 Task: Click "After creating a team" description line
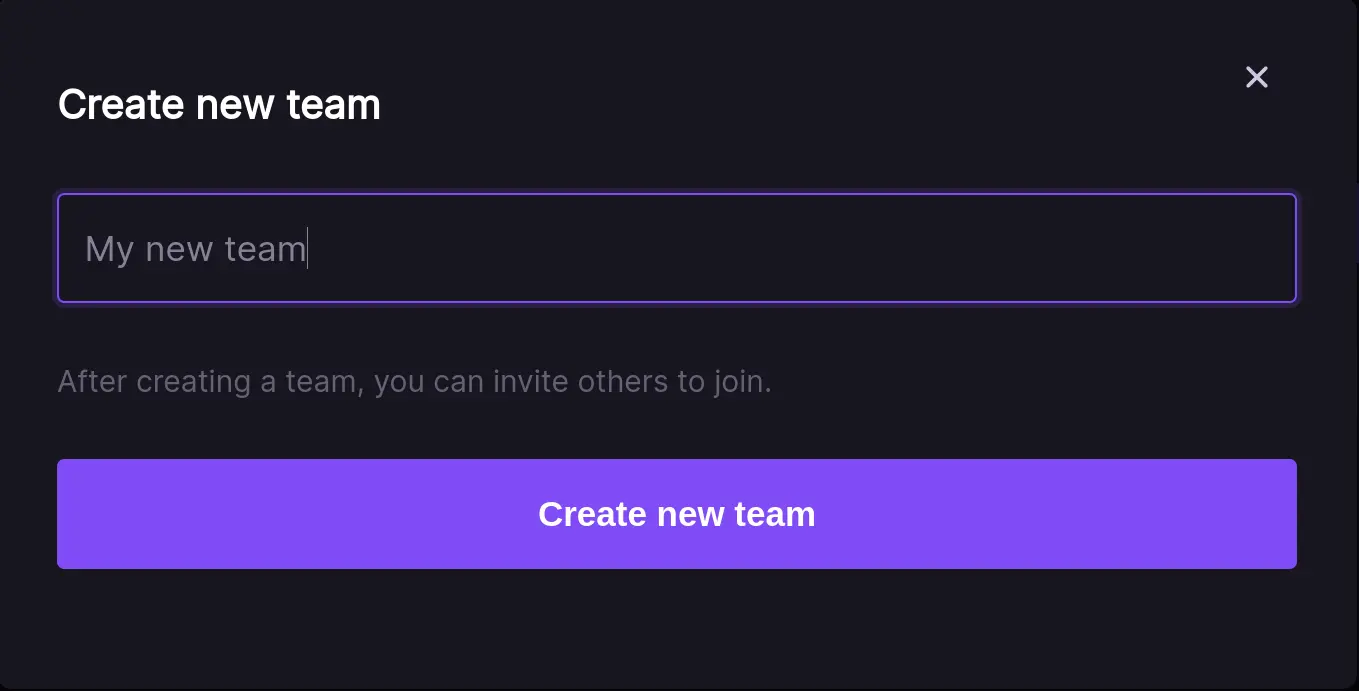414,382
